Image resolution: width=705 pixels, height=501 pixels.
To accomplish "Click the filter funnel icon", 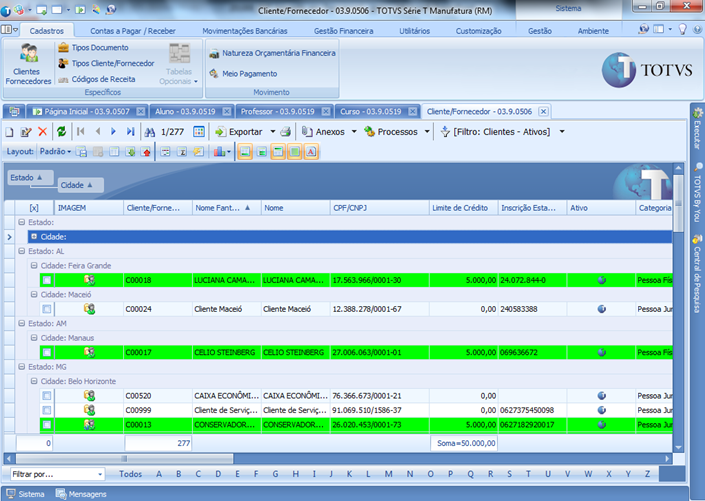I will point(445,132).
